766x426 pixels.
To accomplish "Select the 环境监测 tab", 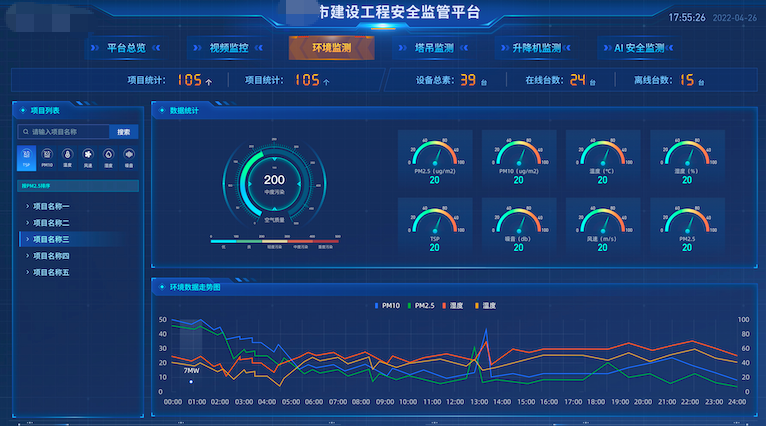I will (x=332, y=48).
